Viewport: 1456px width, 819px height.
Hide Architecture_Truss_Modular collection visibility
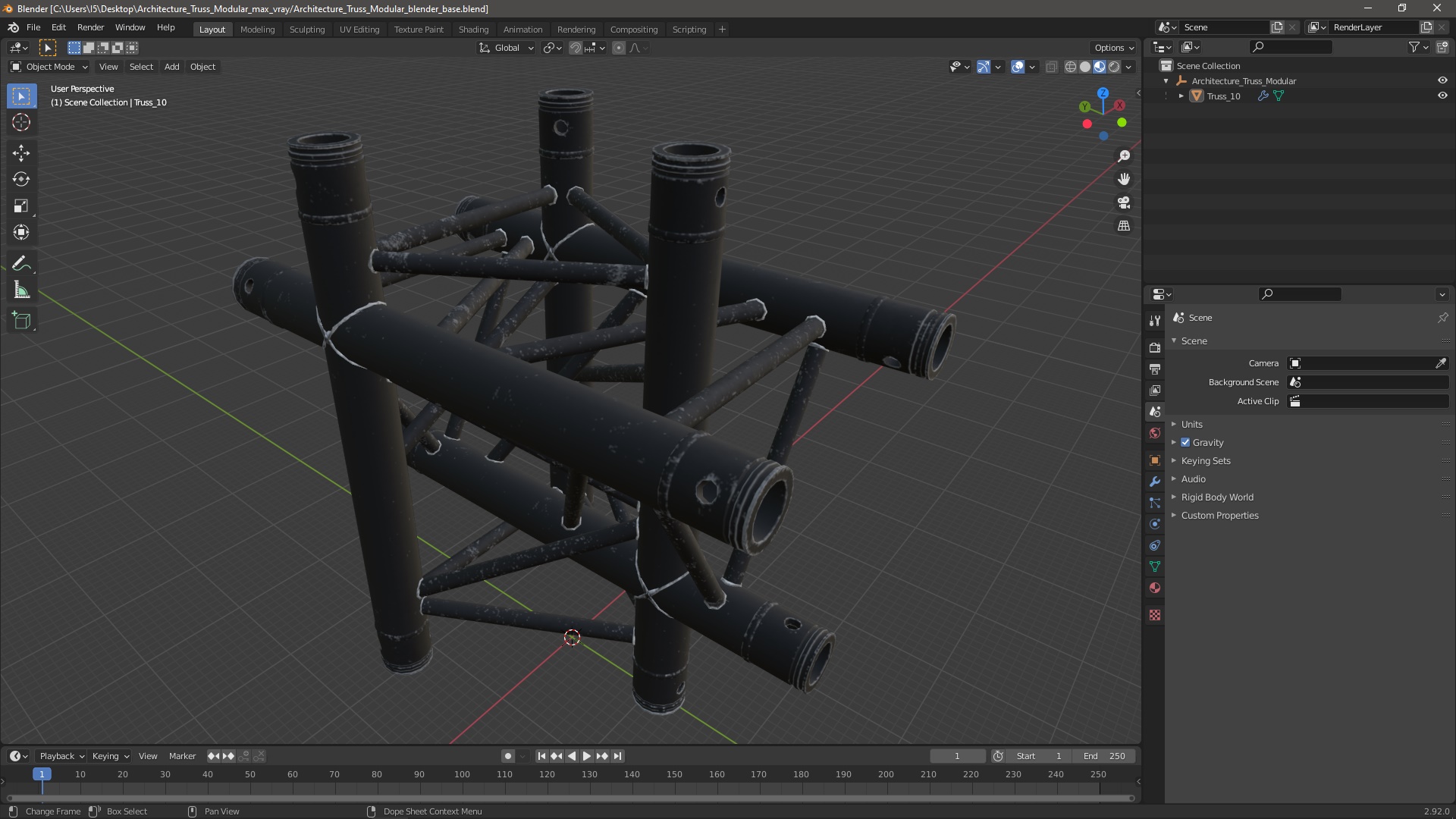(x=1442, y=80)
